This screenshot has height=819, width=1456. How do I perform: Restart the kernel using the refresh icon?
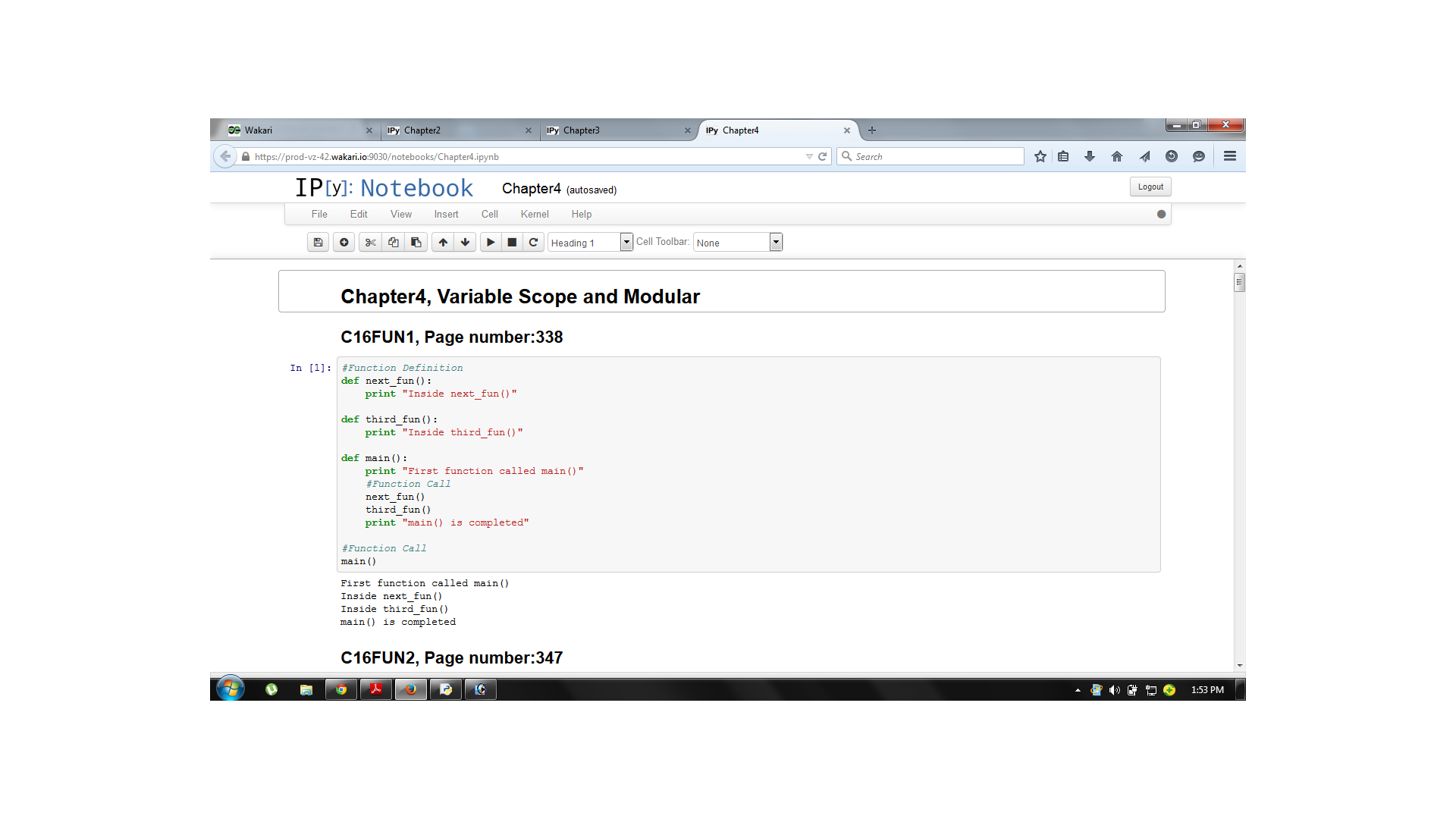533,242
